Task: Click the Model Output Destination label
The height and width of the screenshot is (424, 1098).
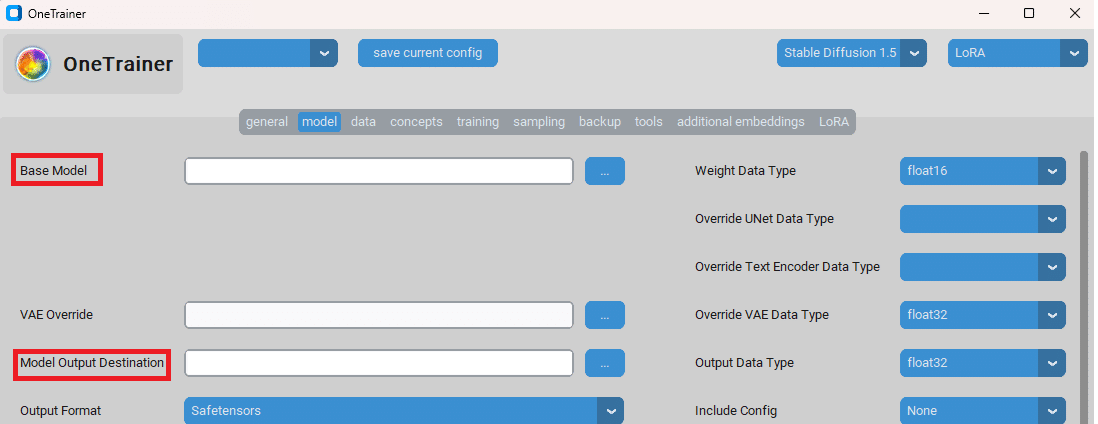Action: tap(92, 363)
